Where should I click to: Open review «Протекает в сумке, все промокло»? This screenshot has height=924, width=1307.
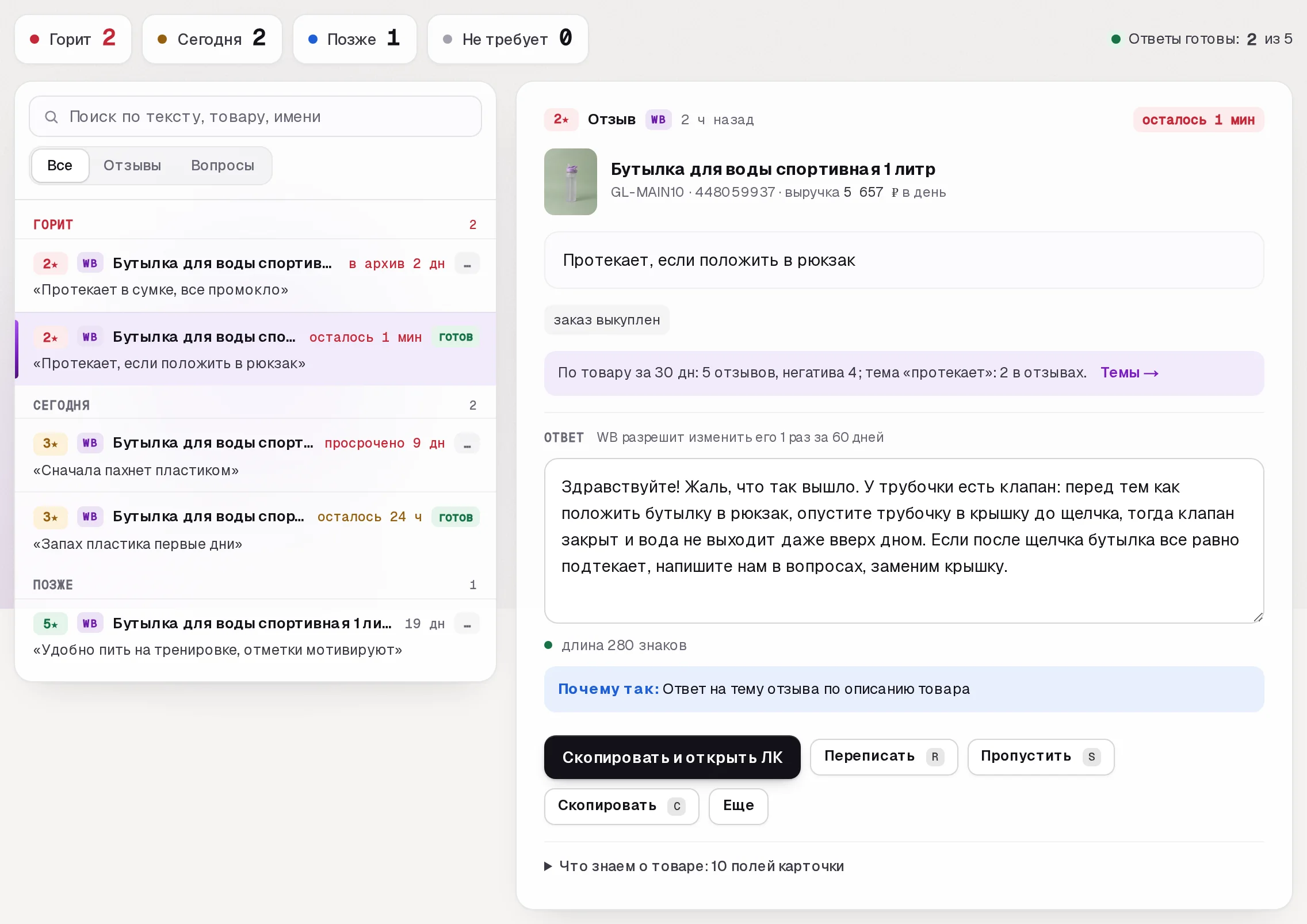click(x=255, y=276)
